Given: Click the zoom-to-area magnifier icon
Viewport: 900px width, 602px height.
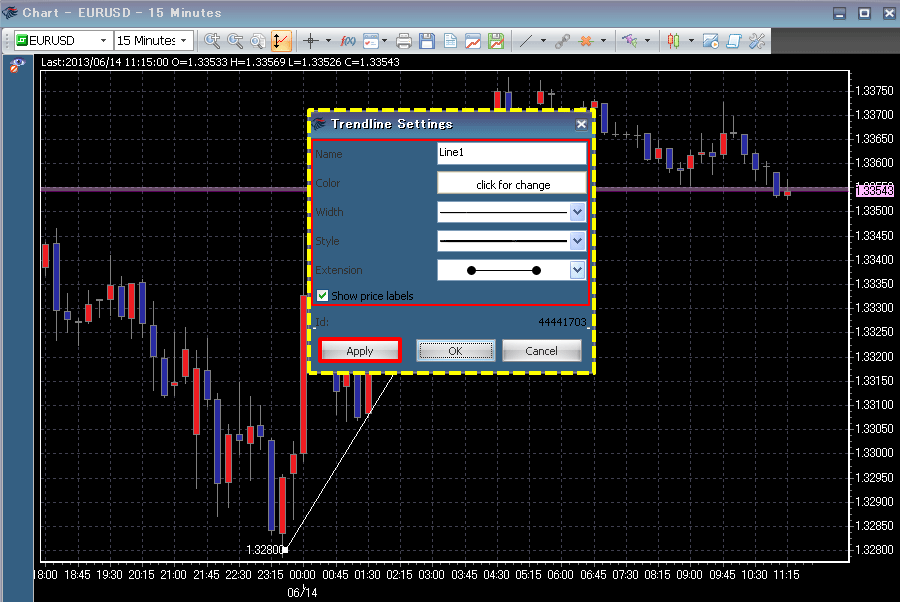Looking at the screenshot, I should click(258, 41).
